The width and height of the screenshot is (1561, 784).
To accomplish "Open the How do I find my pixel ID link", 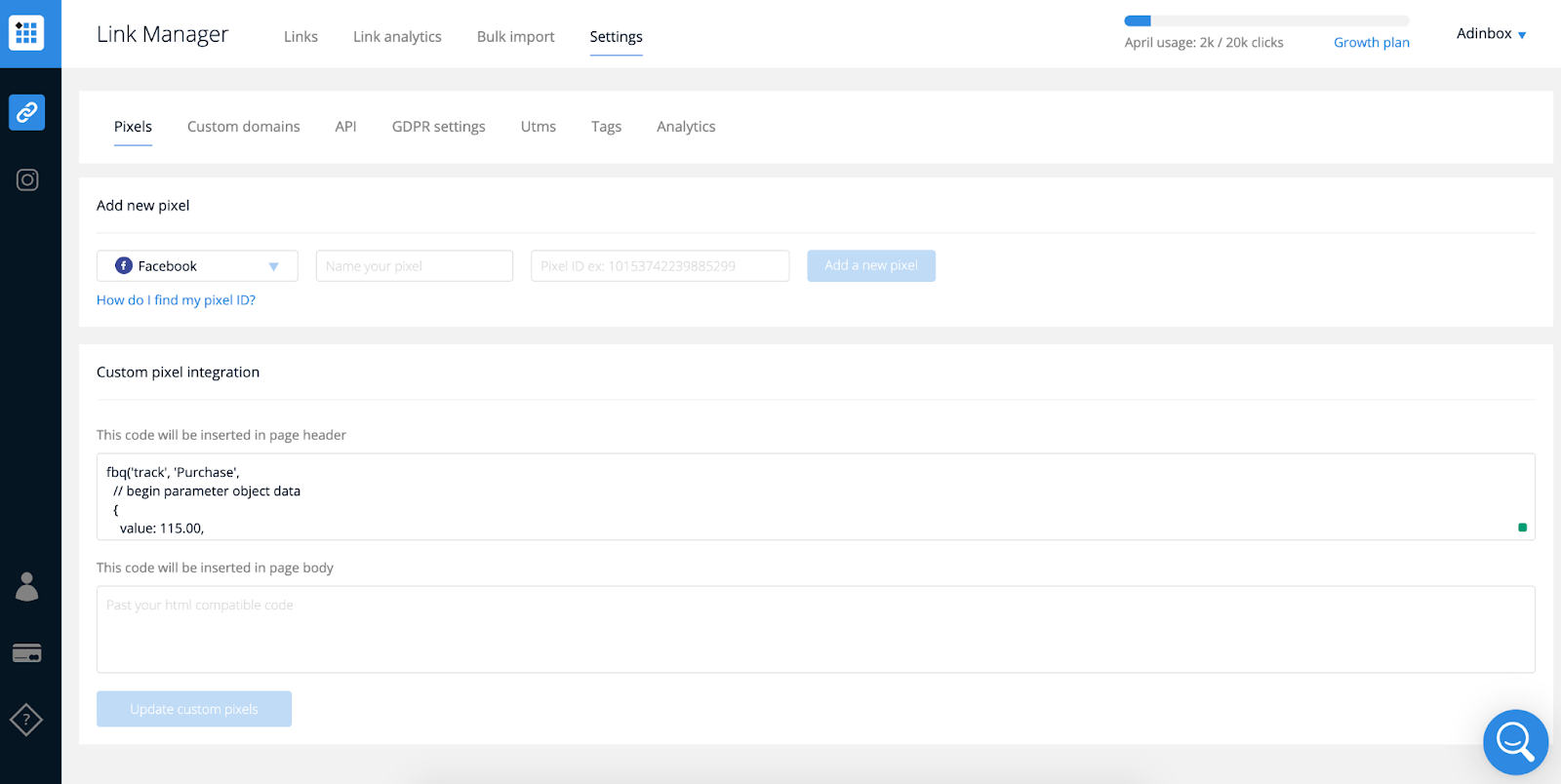I will (x=176, y=300).
